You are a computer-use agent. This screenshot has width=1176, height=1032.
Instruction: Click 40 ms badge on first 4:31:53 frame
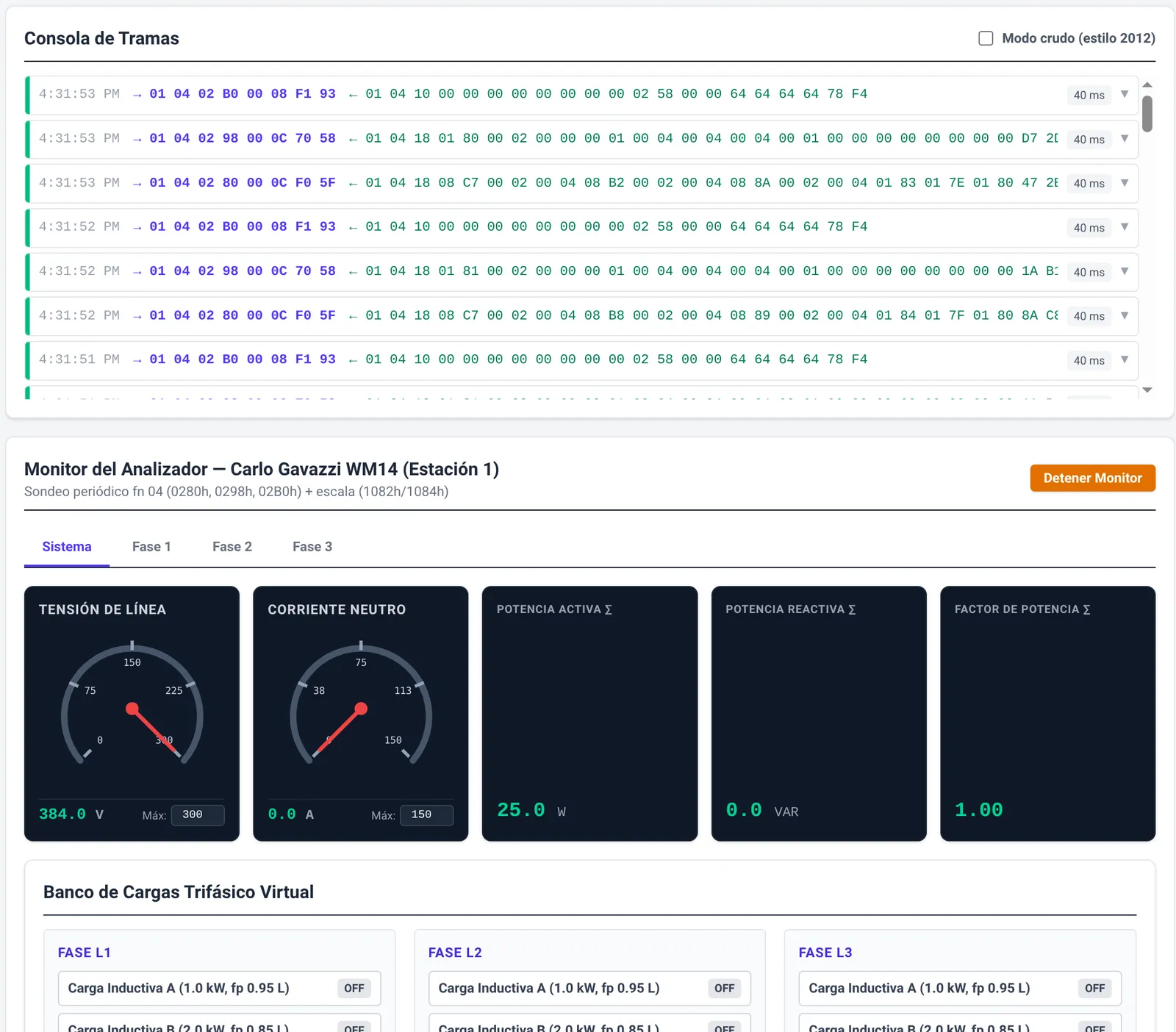click(x=1089, y=95)
